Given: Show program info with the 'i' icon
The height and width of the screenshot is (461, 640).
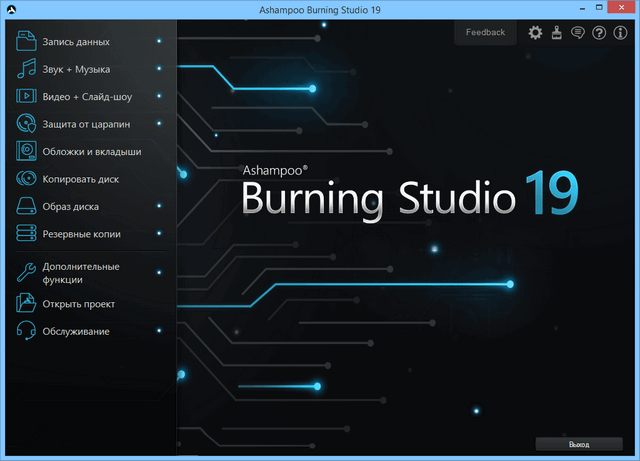Looking at the screenshot, I should 621,33.
